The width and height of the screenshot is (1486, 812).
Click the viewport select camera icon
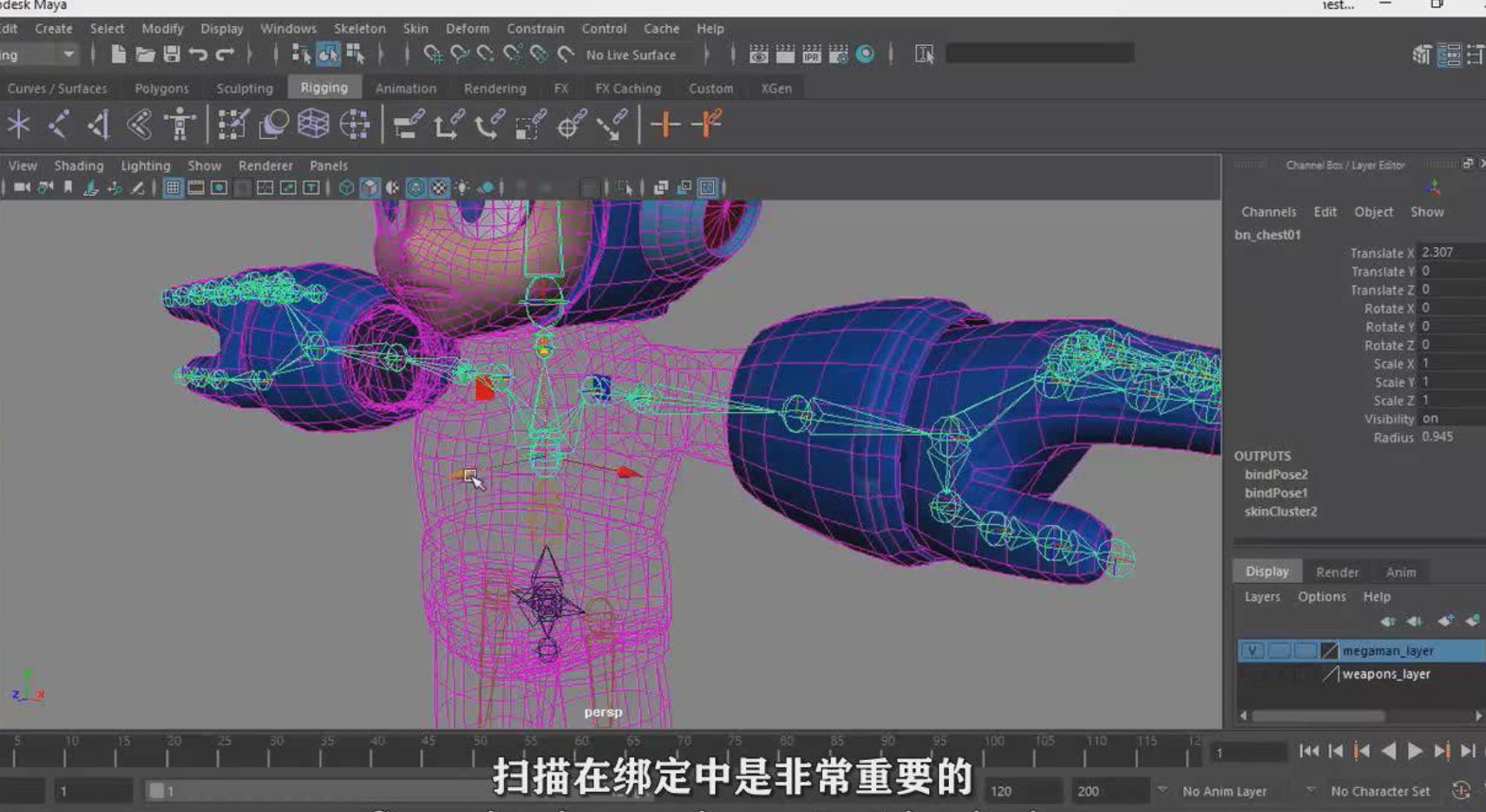coord(23,187)
